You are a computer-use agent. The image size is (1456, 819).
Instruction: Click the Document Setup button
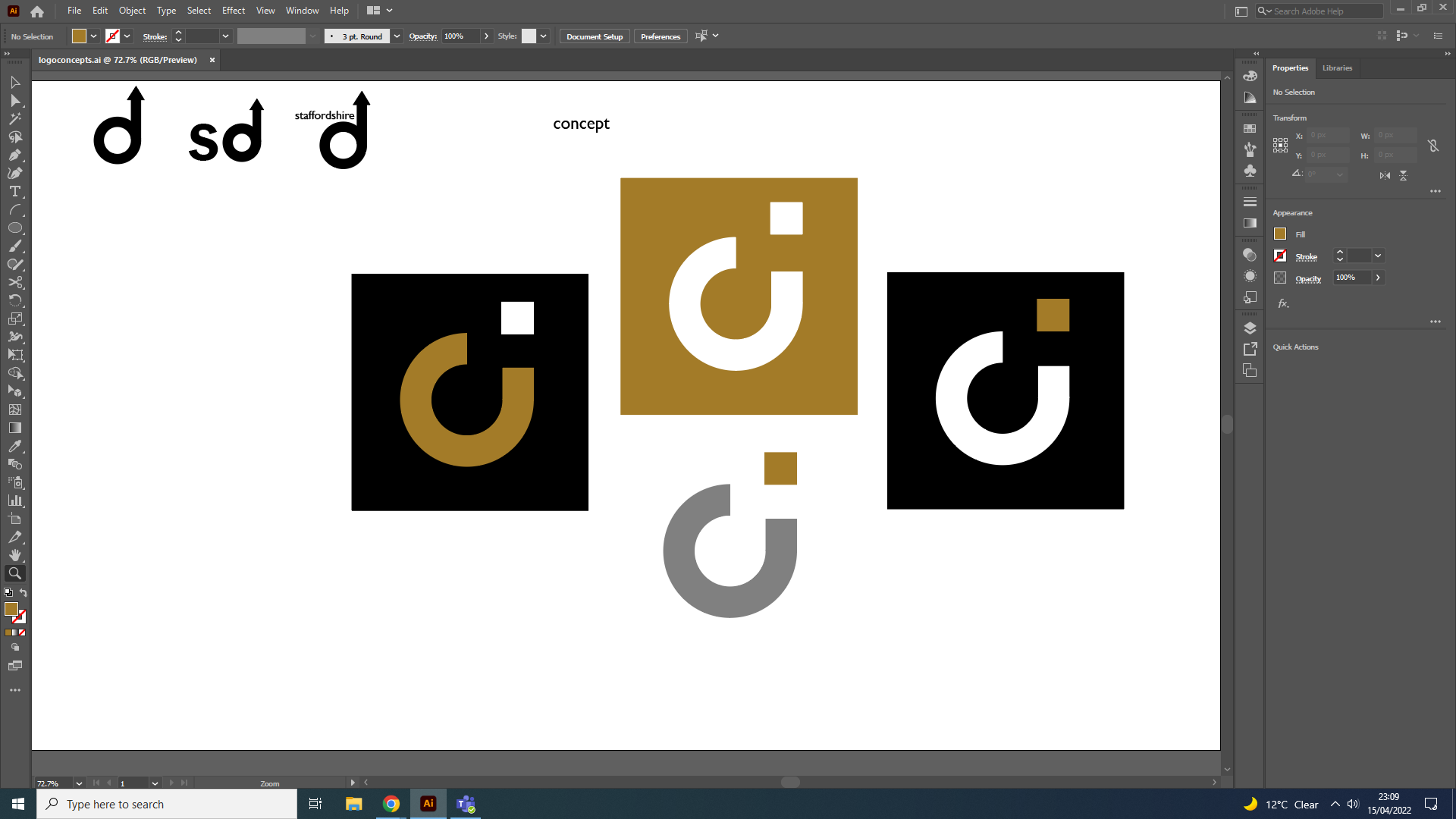click(x=594, y=36)
